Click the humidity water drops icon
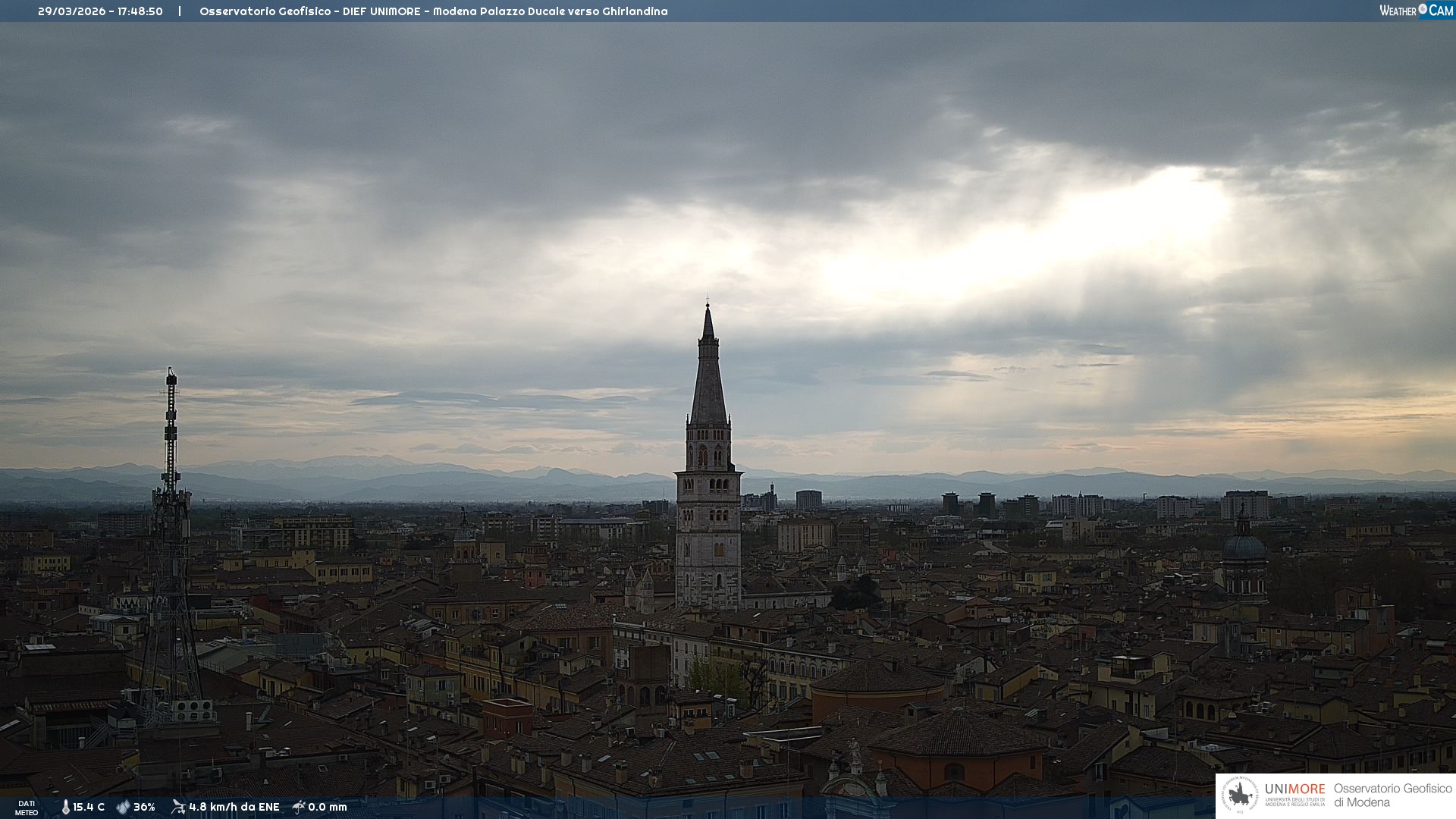This screenshot has width=1456, height=819. [123, 807]
